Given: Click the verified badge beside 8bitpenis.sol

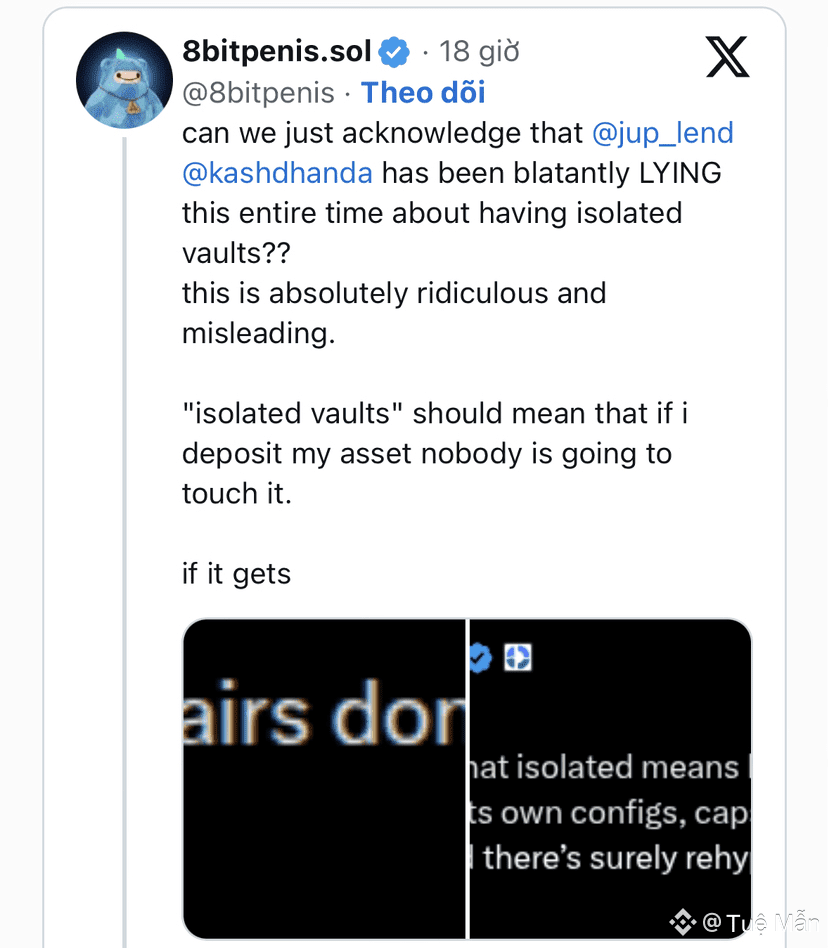Looking at the screenshot, I should click(396, 51).
